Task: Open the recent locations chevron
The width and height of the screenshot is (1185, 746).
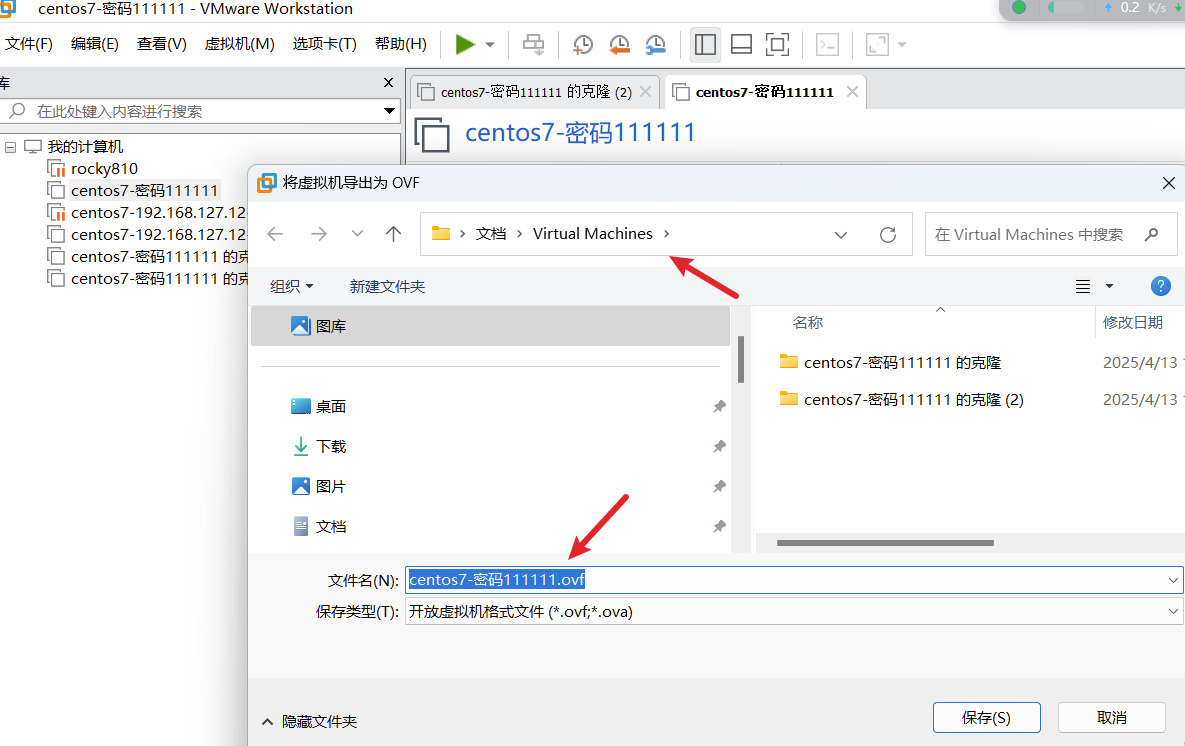Action: 357,234
